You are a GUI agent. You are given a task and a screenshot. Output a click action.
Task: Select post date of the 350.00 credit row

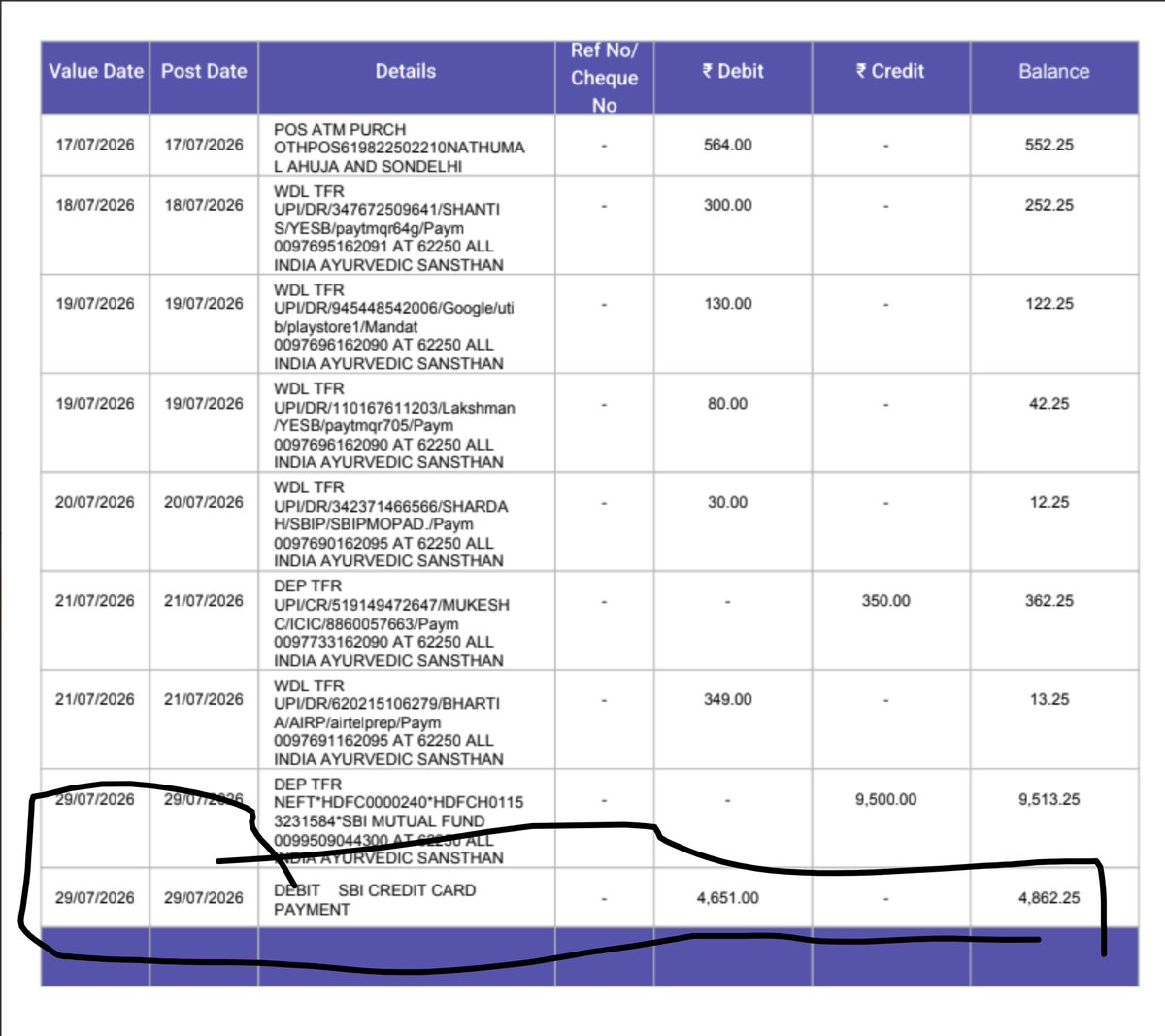coord(204,601)
